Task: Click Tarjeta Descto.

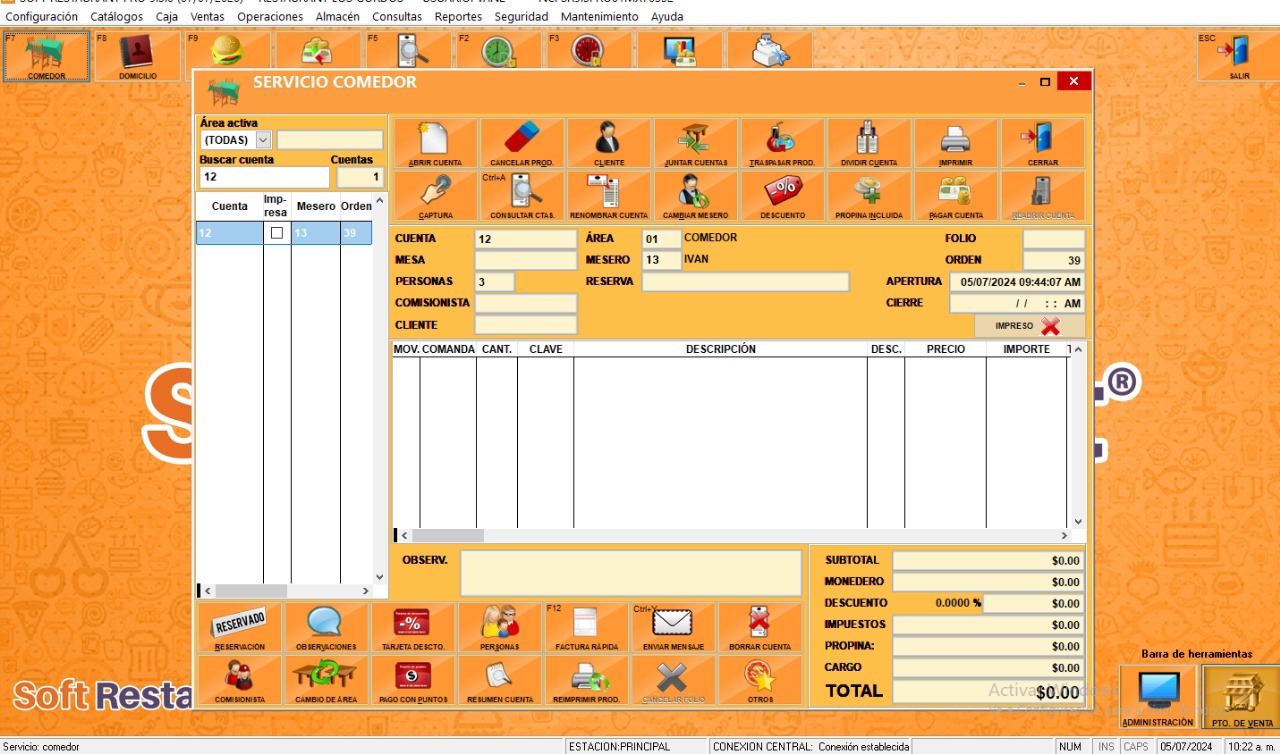Action: 413,627
